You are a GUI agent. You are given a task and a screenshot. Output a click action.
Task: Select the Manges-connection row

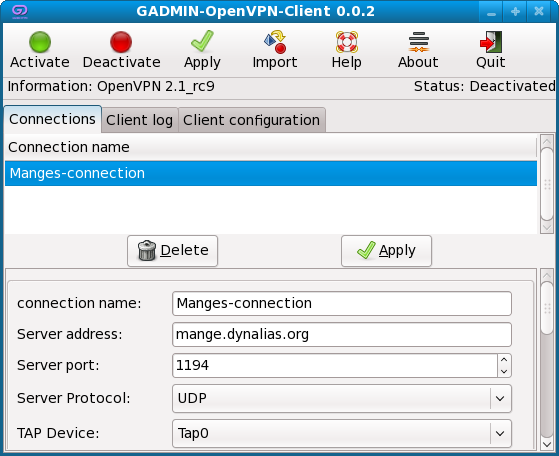(x=271, y=173)
